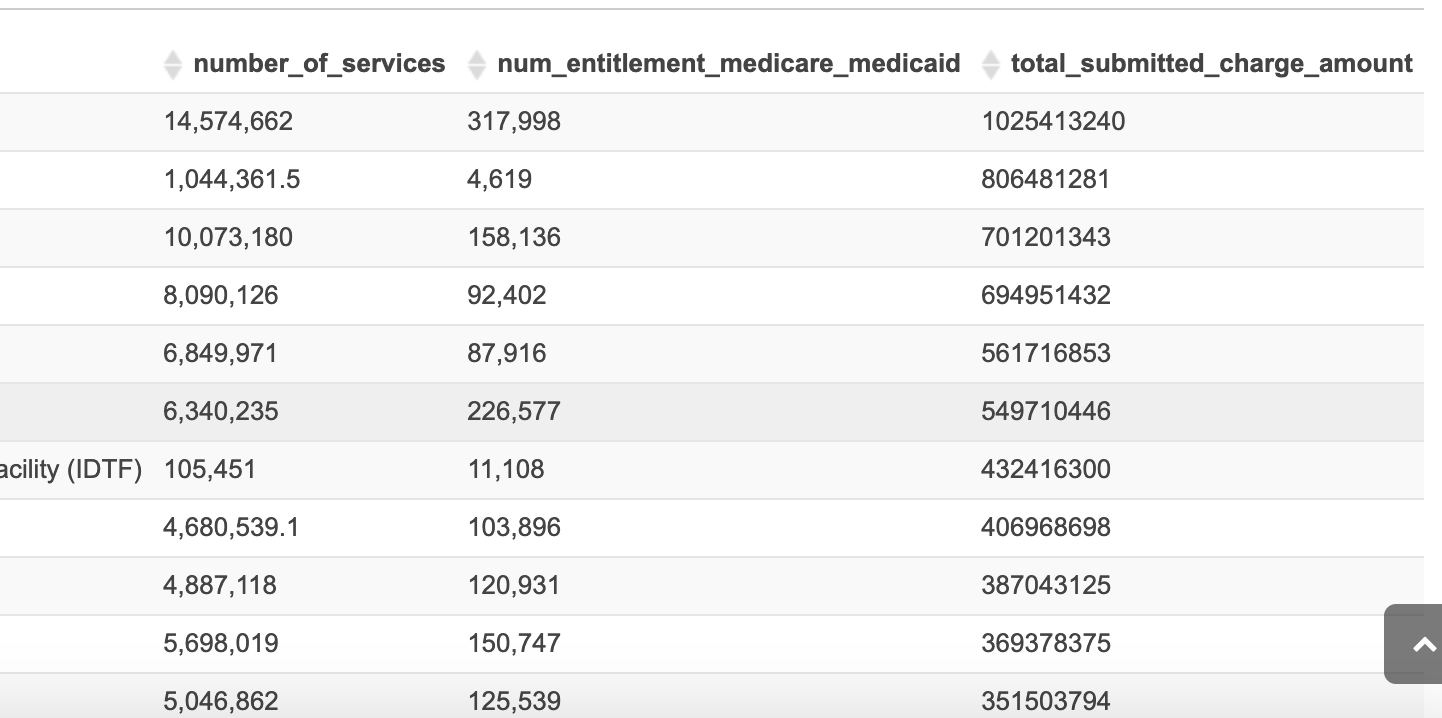Image resolution: width=1442 pixels, height=718 pixels.
Task: Sort by number_of_services header label
Action: click(319, 64)
